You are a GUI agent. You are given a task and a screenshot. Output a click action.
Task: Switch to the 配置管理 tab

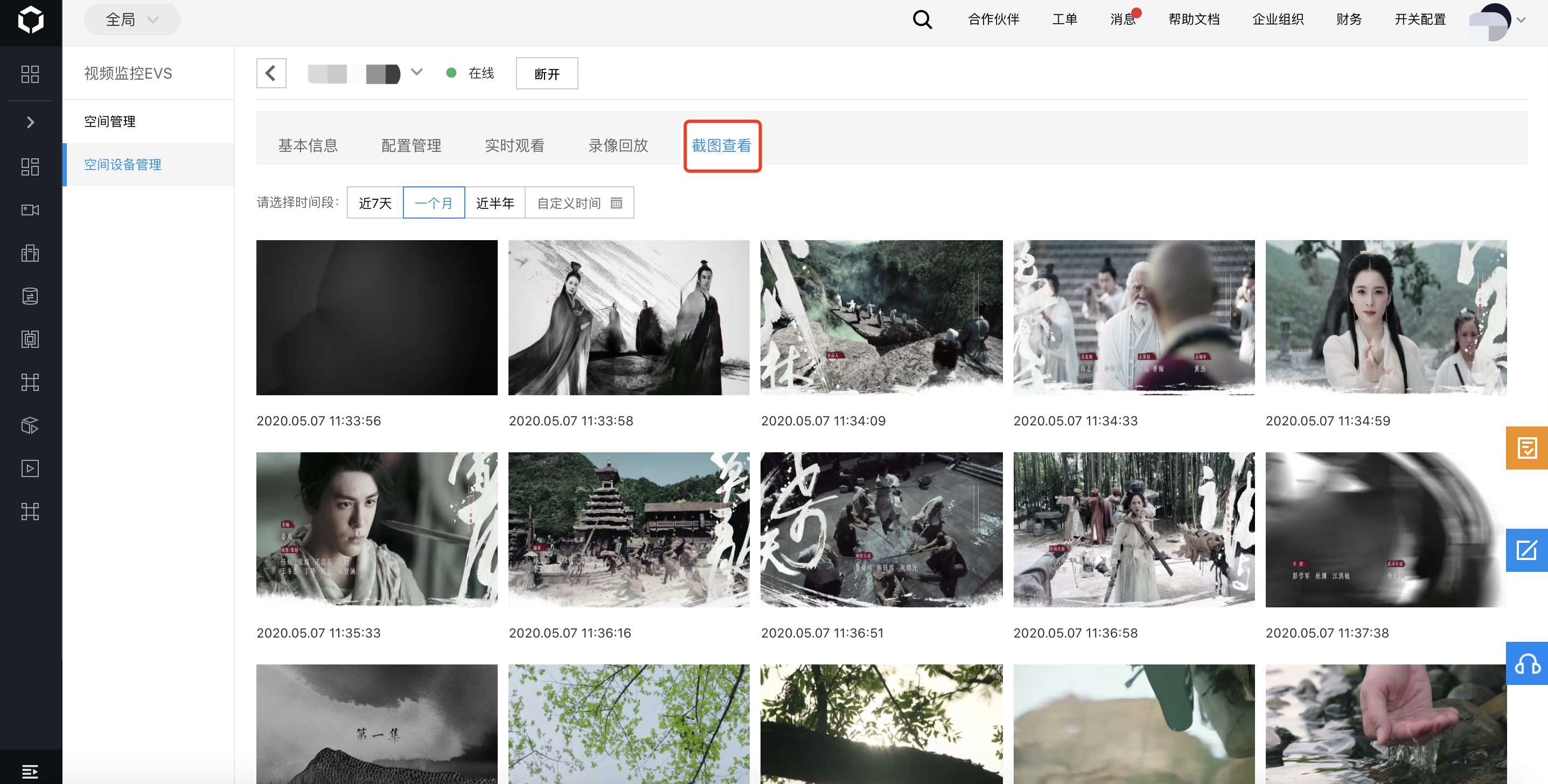point(411,145)
